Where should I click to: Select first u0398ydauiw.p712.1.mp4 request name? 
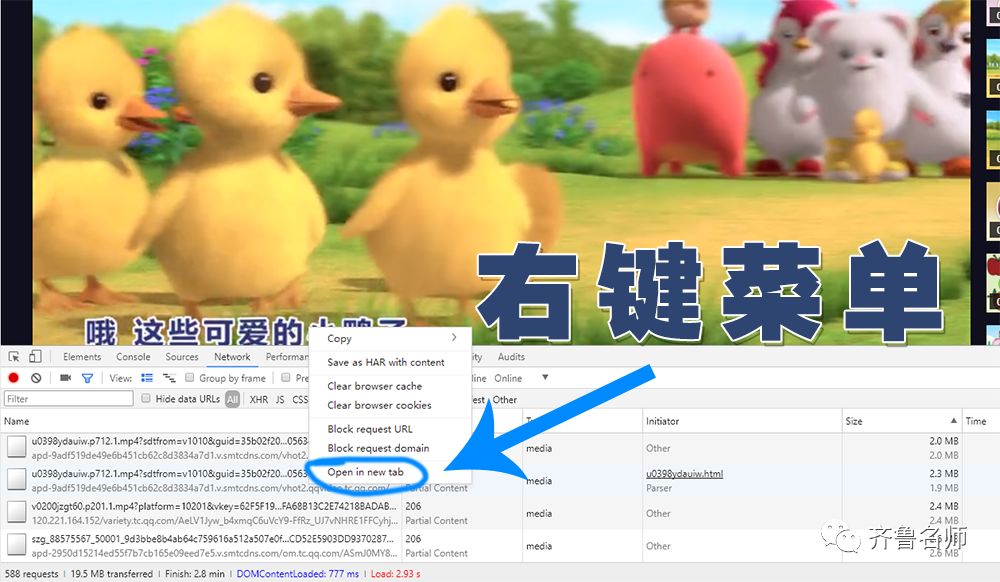[170, 441]
